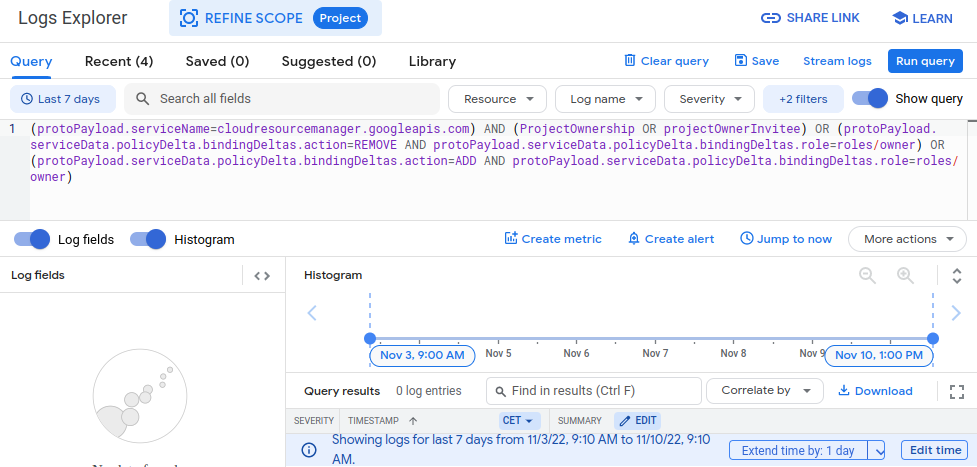
Task: Click the Search all fields input
Action: [282, 99]
